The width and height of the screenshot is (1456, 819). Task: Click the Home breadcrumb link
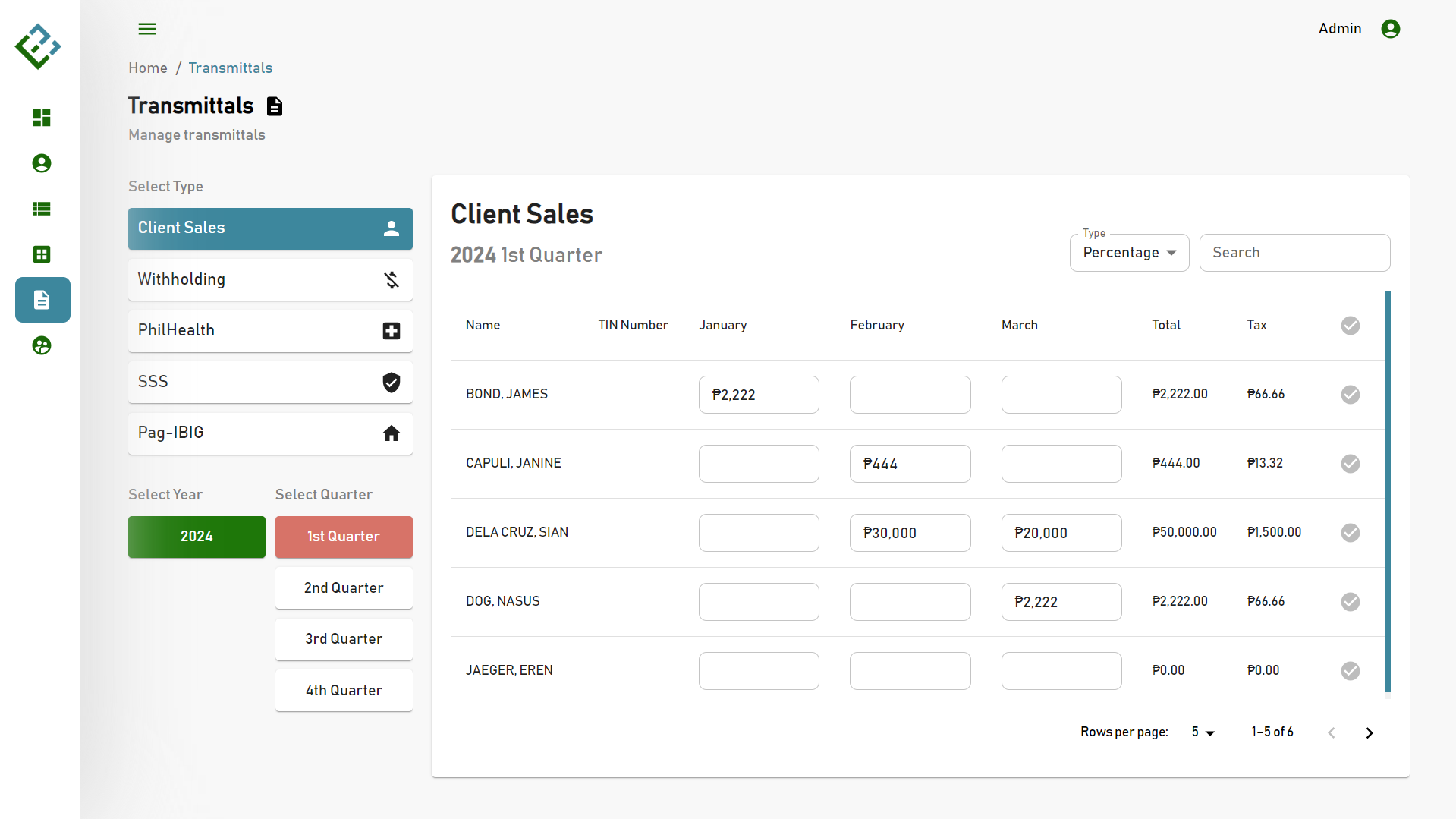pos(148,68)
